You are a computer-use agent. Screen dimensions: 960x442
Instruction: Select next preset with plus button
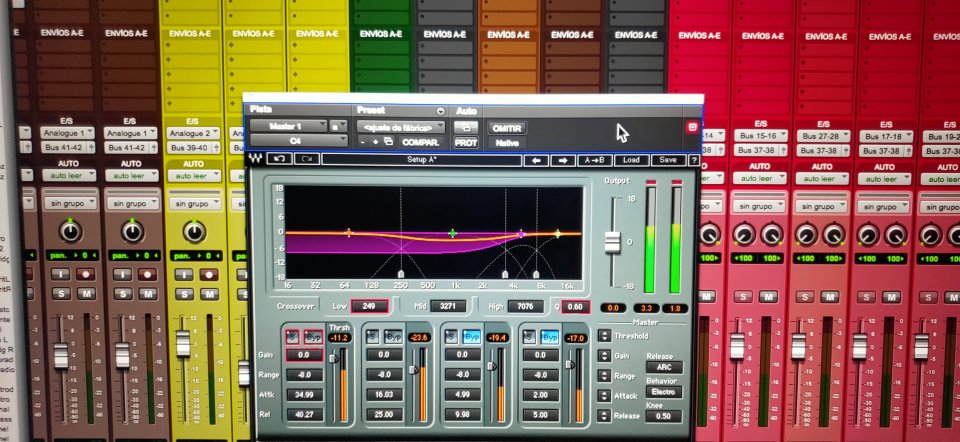click(375, 142)
